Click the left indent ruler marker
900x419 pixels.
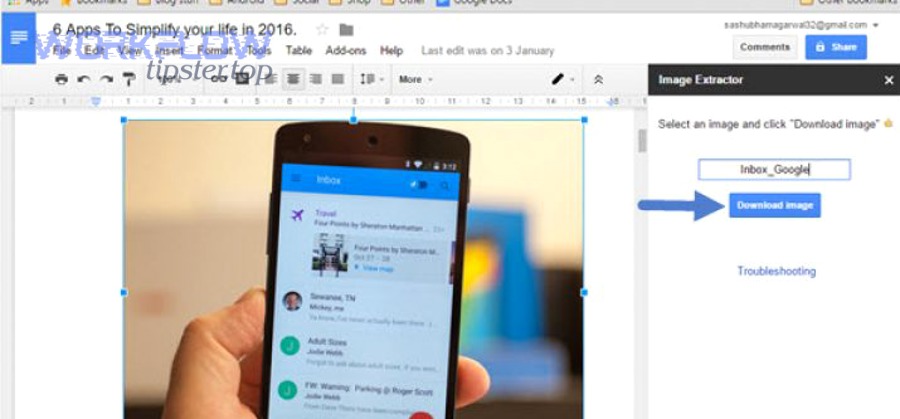96,102
